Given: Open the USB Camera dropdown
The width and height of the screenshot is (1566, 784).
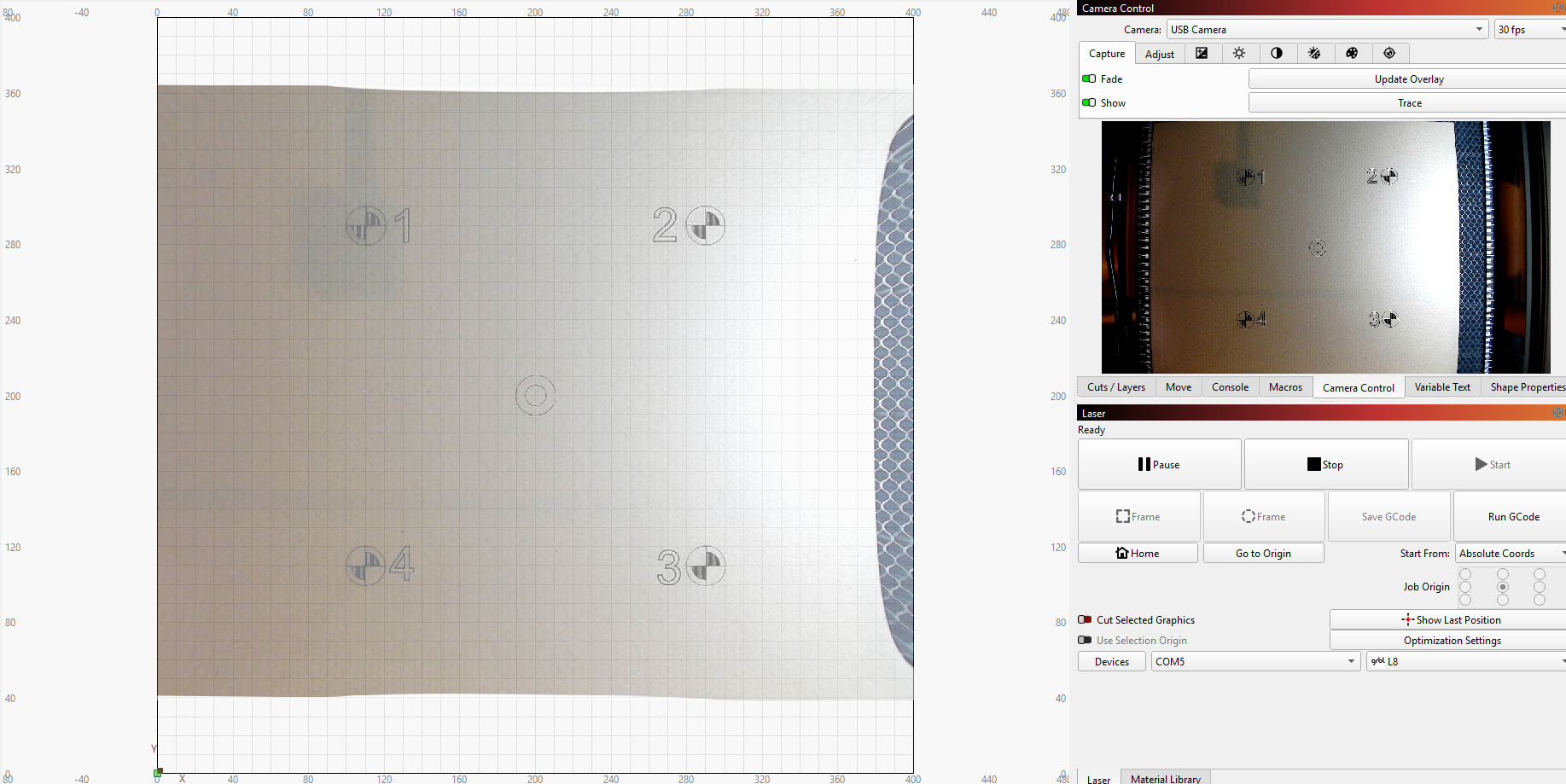Looking at the screenshot, I should point(1327,30).
